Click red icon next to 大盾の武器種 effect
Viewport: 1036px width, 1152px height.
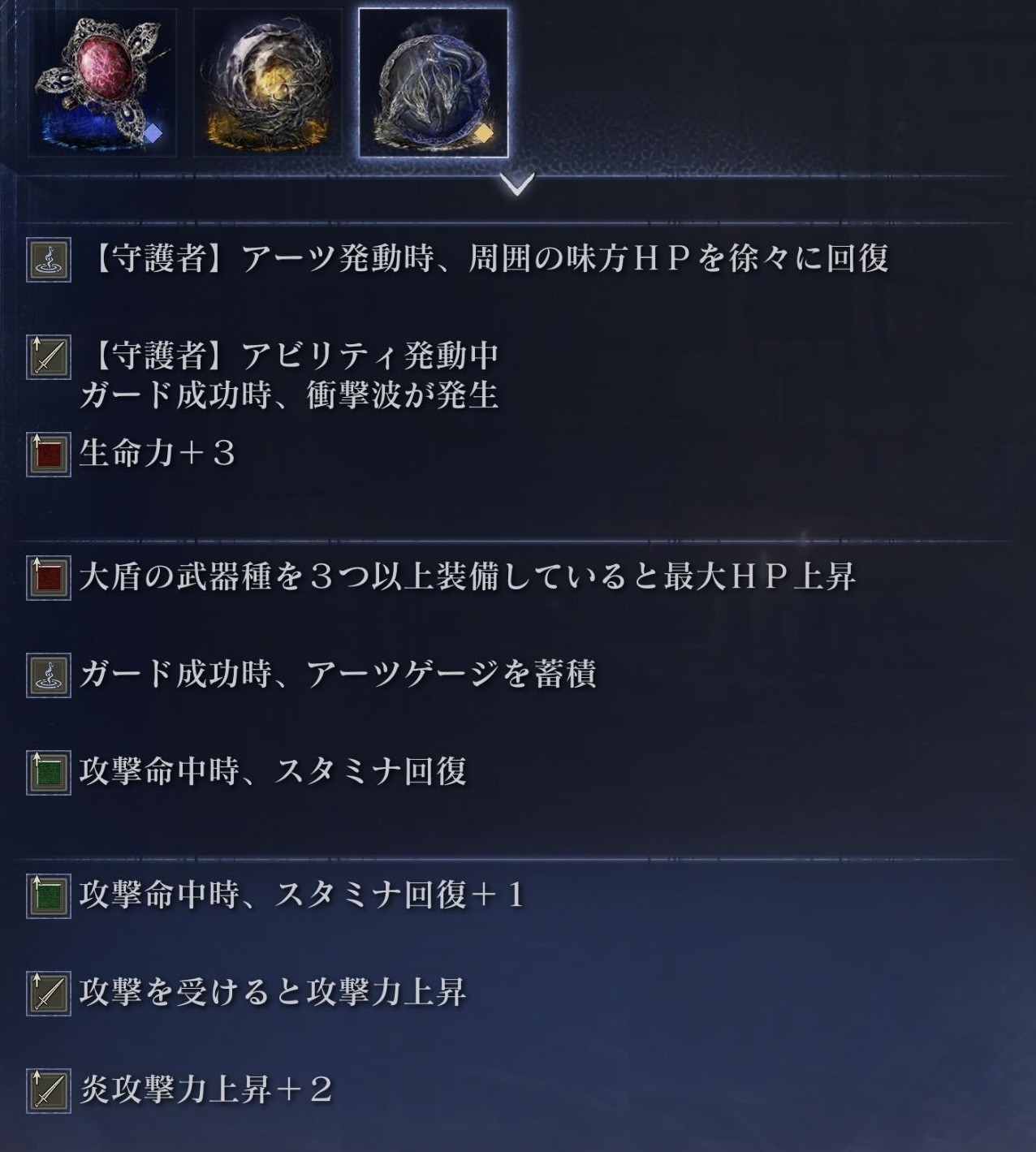coord(49,578)
